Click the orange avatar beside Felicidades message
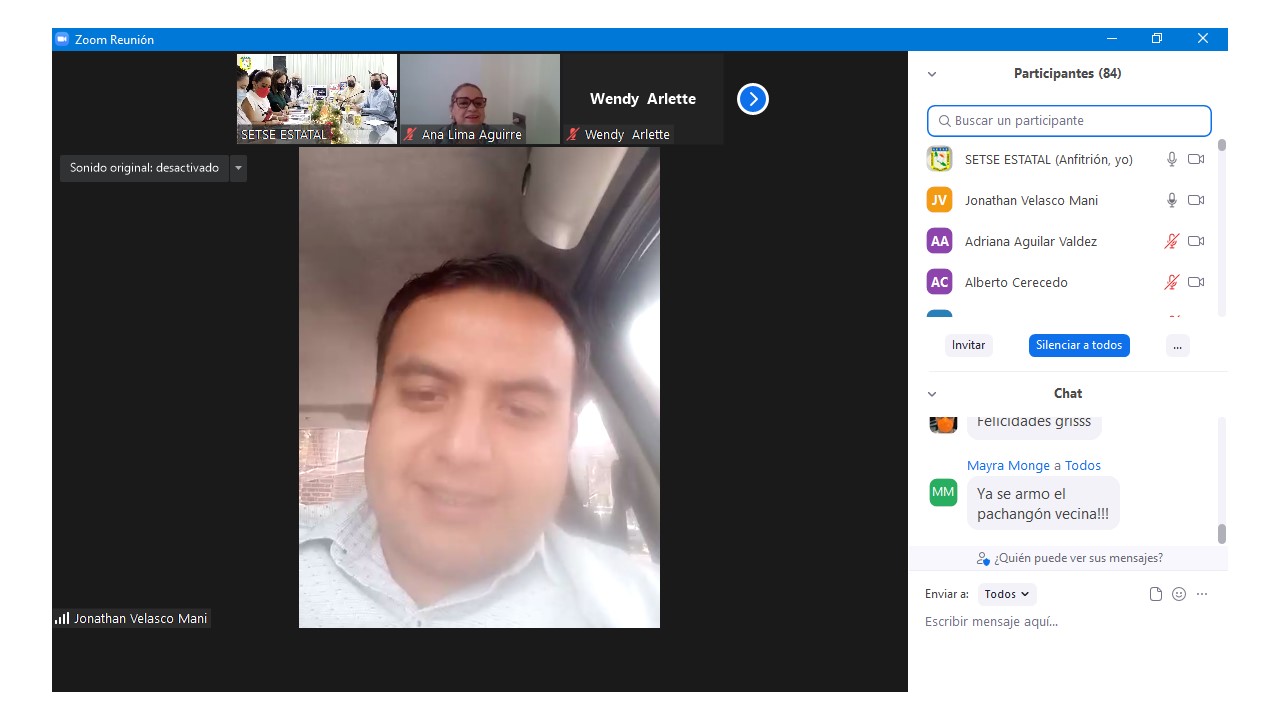1280x720 pixels. tap(943, 424)
